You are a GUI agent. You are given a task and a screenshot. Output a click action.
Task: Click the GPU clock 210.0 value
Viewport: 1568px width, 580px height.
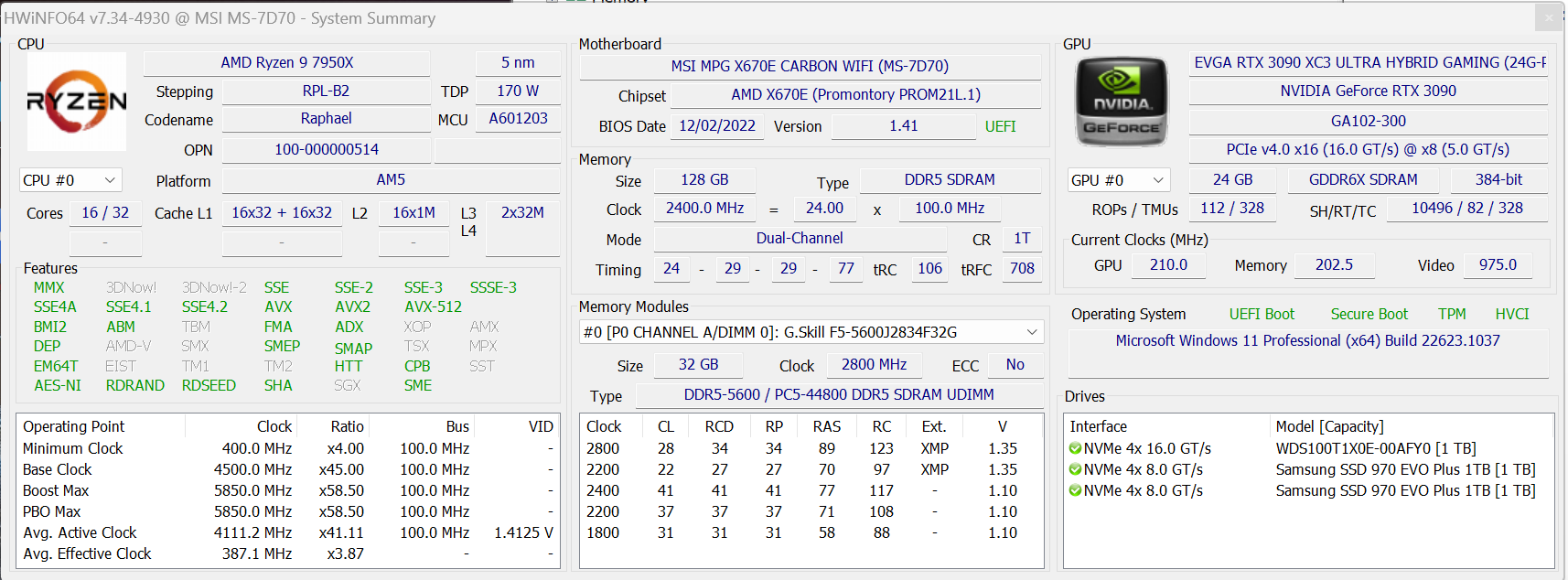(x=1168, y=265)
